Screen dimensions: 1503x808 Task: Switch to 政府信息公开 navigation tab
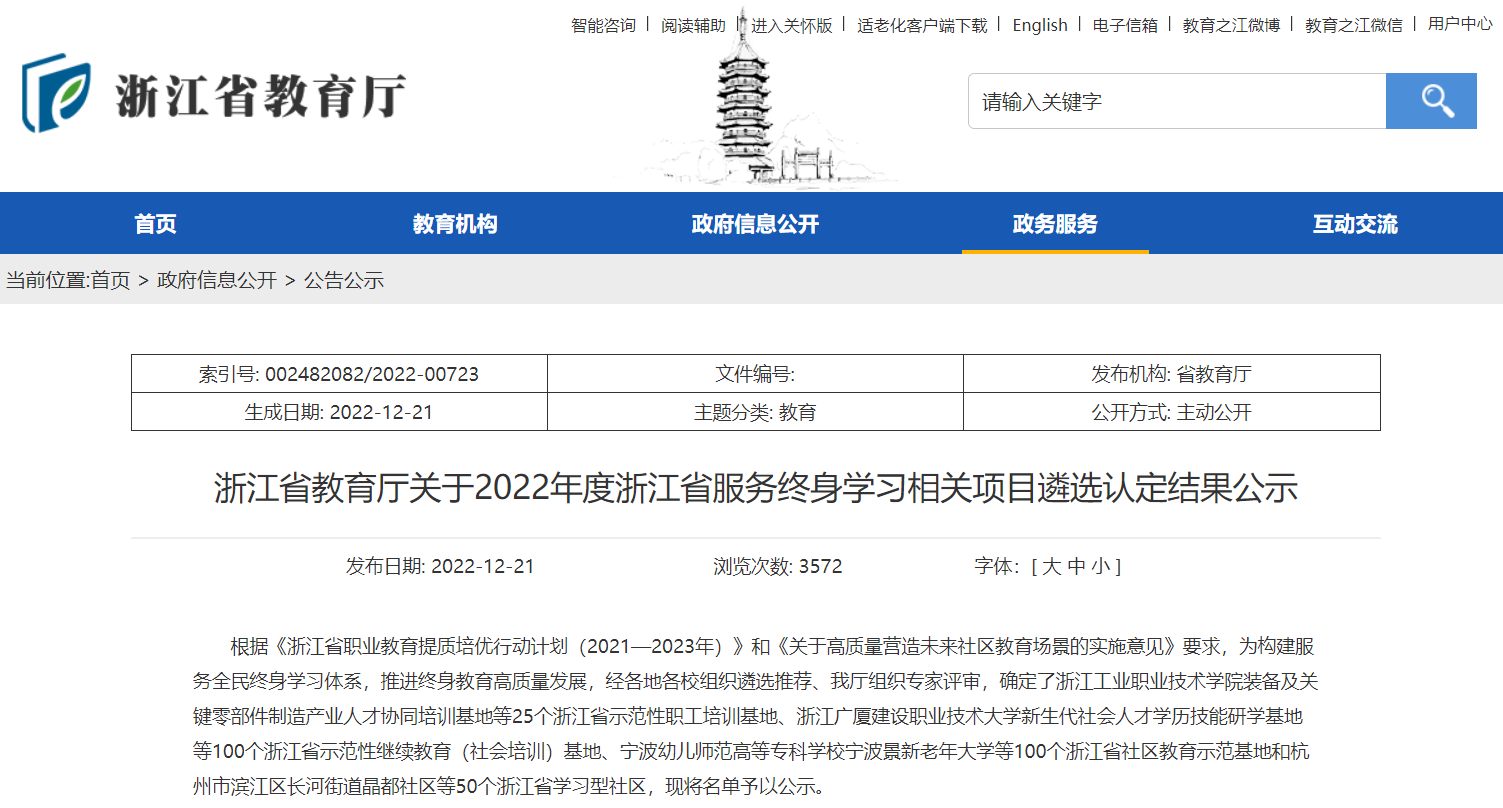tap(755, 224)
